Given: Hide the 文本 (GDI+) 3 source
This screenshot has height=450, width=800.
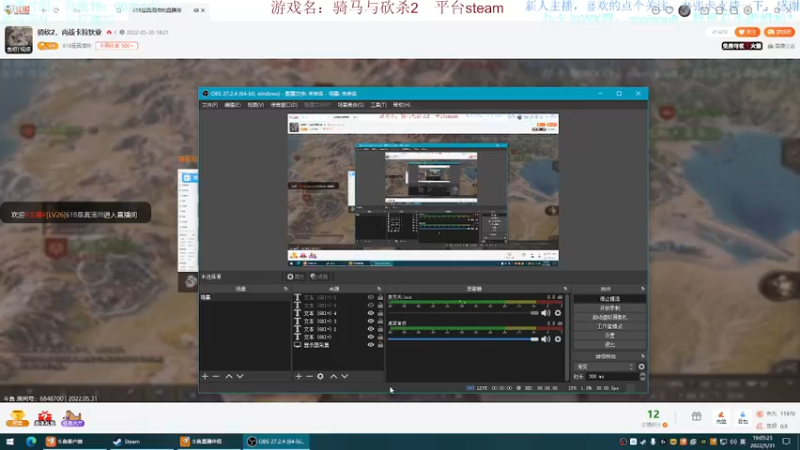Looking at the screenshot, I should (x=371, y=321).
